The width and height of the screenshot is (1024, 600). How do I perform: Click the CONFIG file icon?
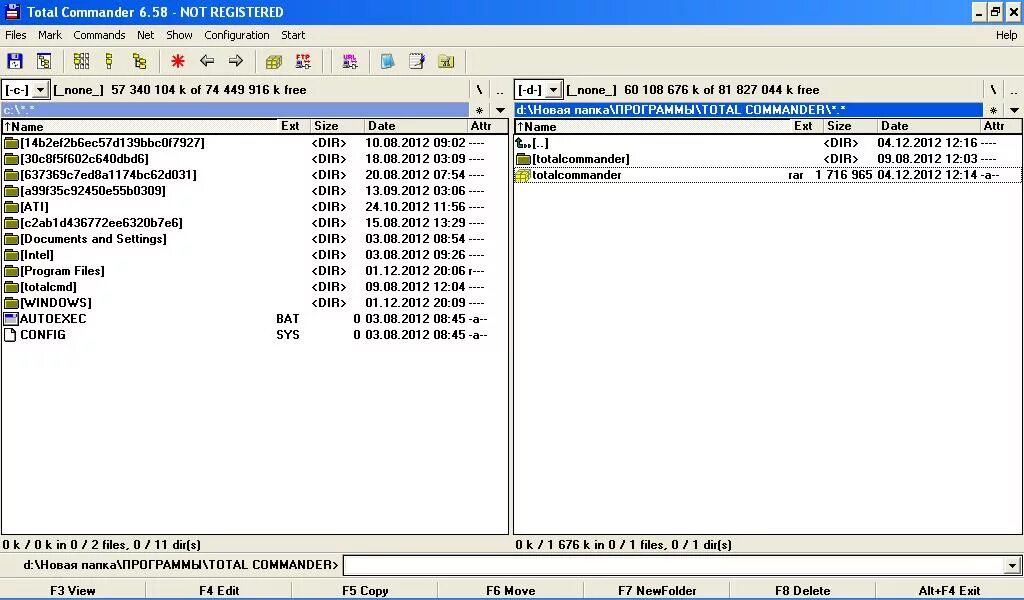(10, 335)
